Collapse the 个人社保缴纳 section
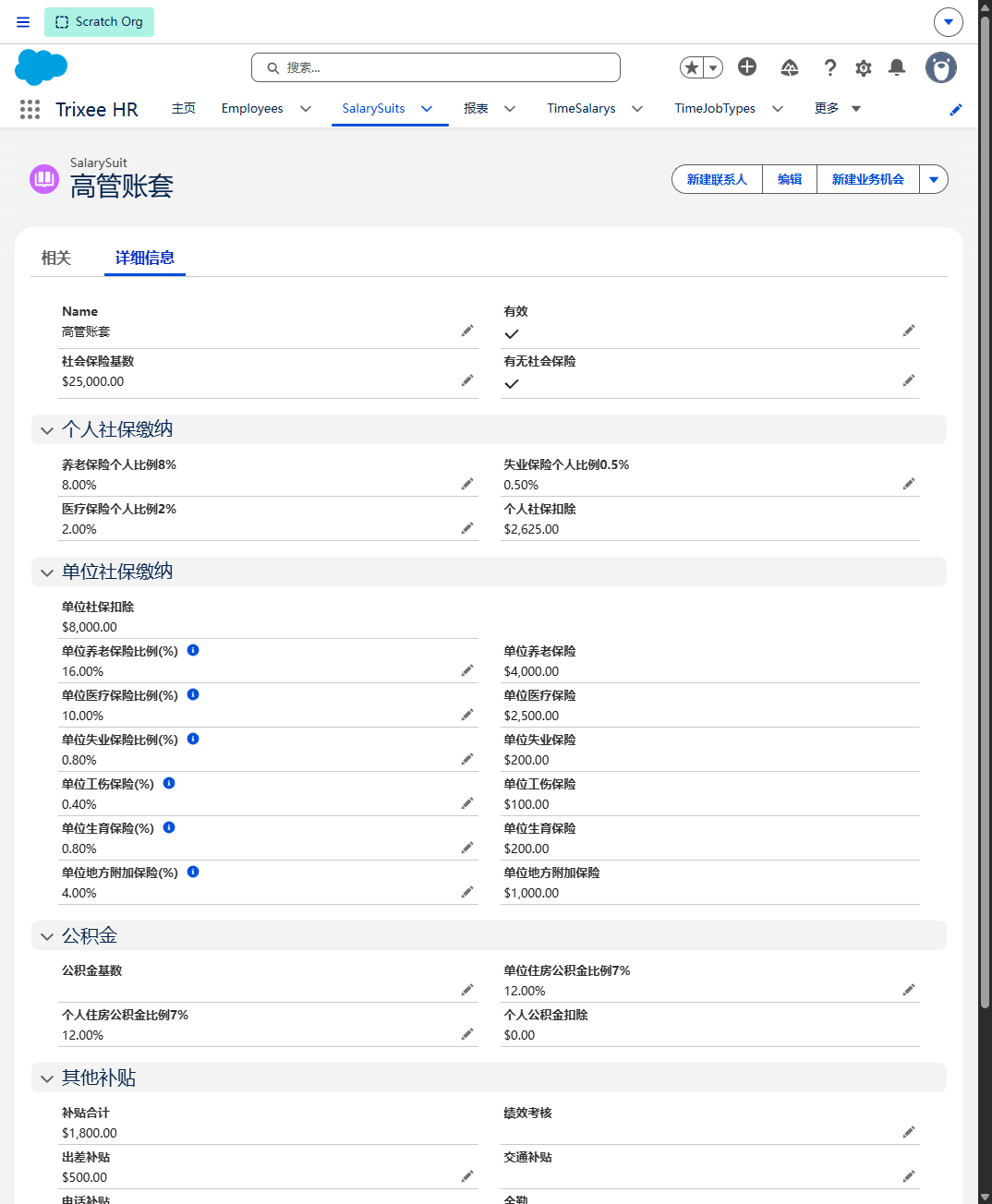992x1204 pixels. click(47, 430)
